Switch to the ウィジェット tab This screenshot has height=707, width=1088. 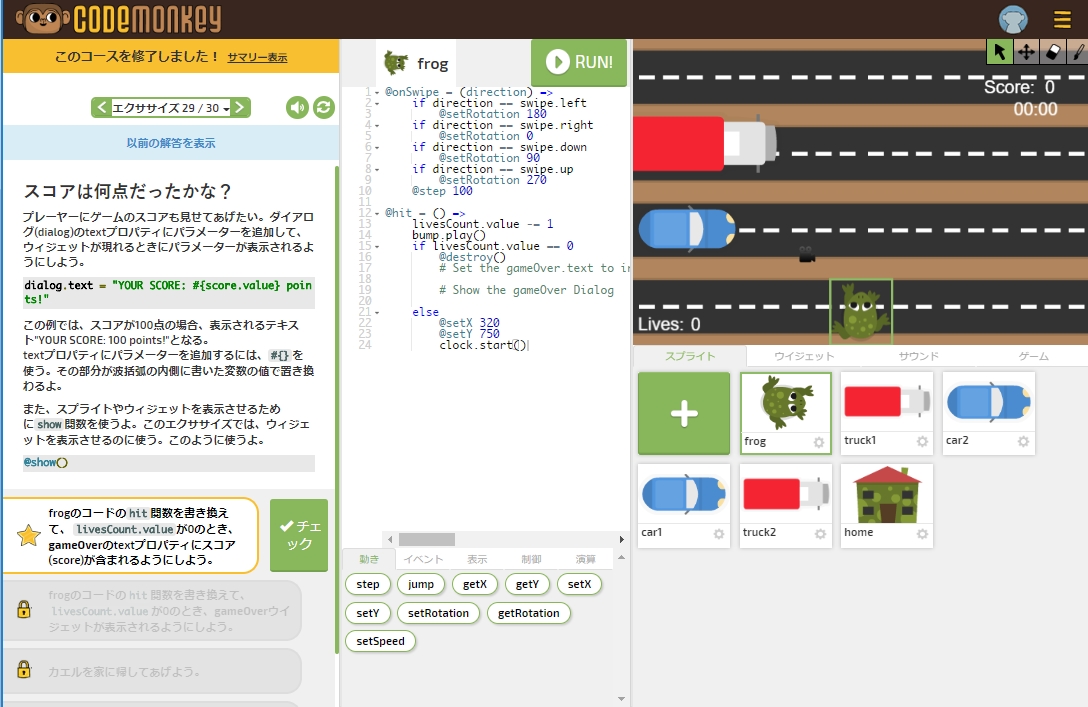803,356
